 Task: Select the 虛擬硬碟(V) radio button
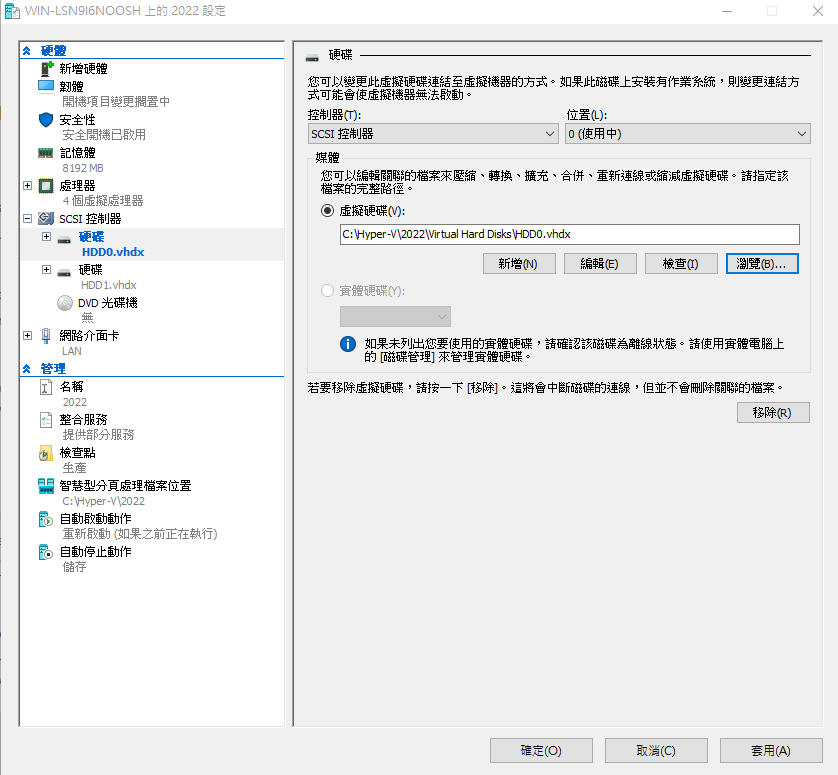coord(327,211)
